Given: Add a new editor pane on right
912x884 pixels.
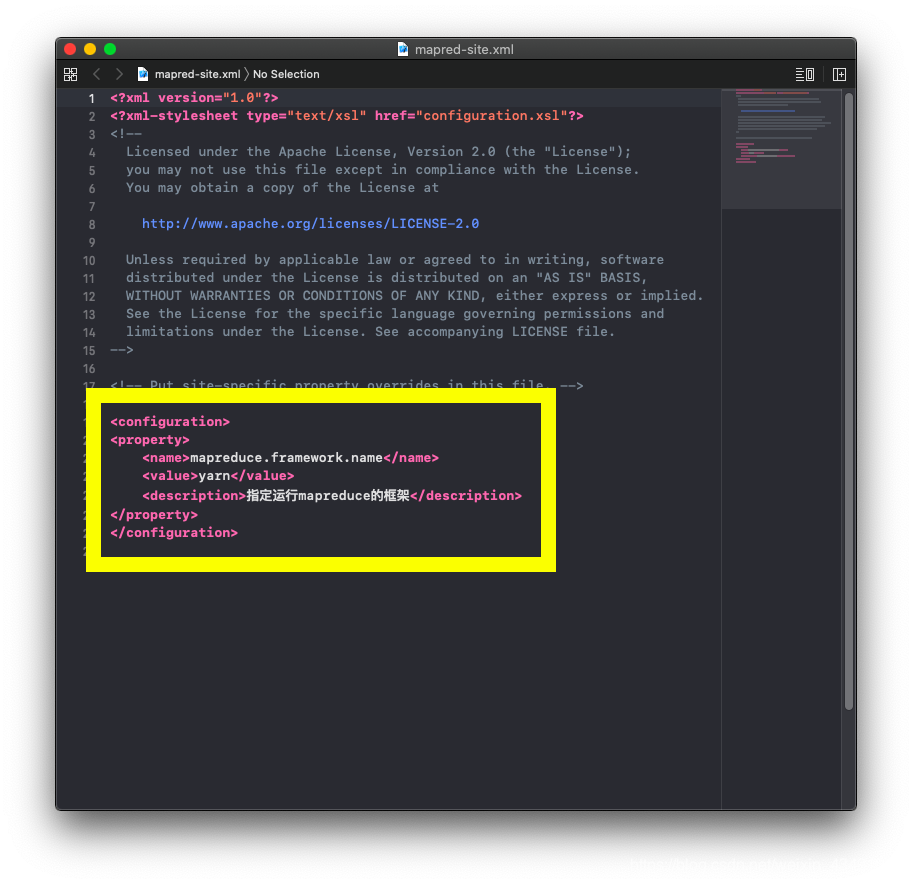Looking at the screenshot, I should (x=839, y=74).
